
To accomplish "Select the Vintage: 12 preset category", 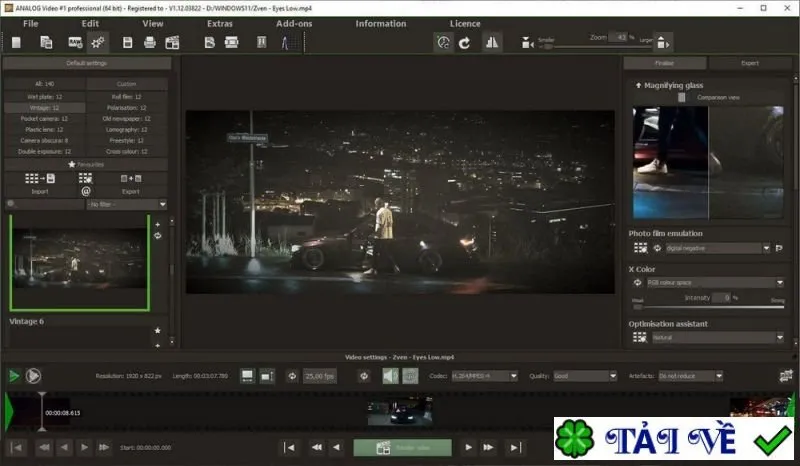I will click(x=44, y=108).
